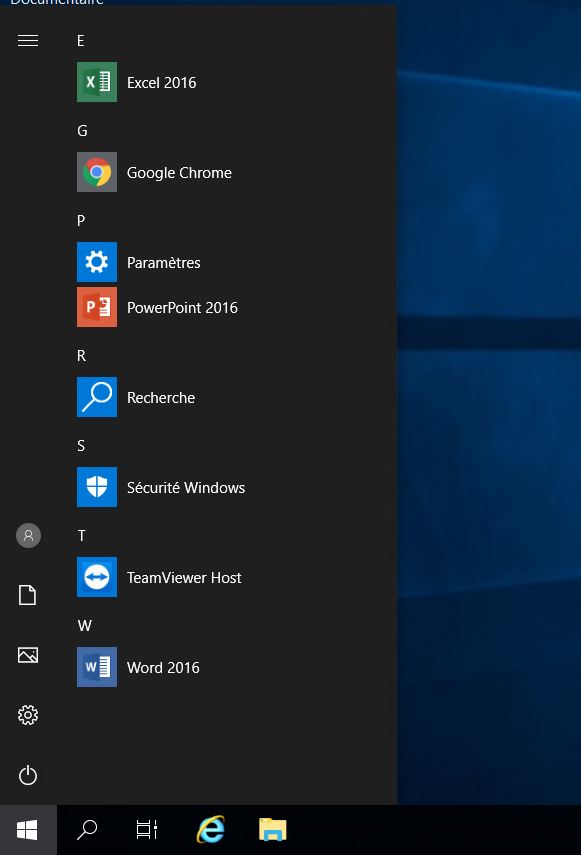Screen dimensions: 581x855
Task: Open Settings gear in Start sidebar
Action: tap(28, 715)
